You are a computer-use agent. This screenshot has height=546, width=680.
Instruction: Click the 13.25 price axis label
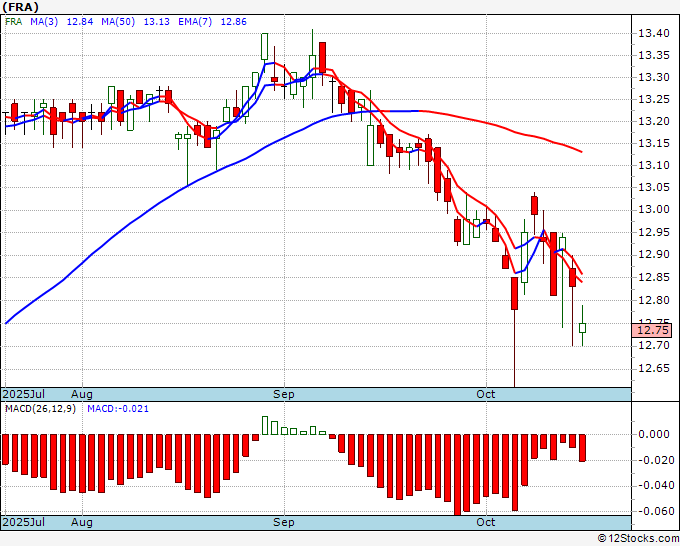(654, 99)
